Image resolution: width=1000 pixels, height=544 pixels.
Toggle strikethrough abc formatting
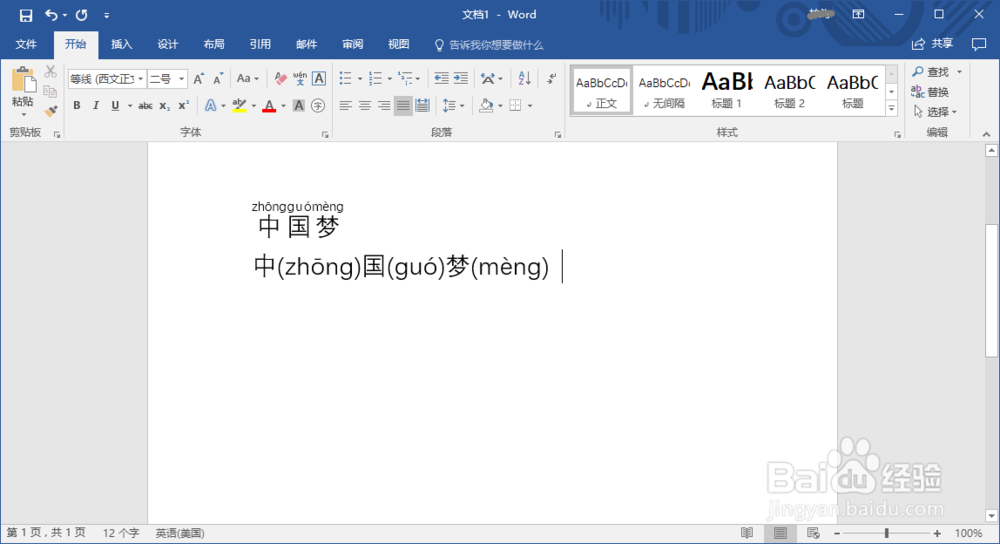pyautogui.click(x=145, y=105)
